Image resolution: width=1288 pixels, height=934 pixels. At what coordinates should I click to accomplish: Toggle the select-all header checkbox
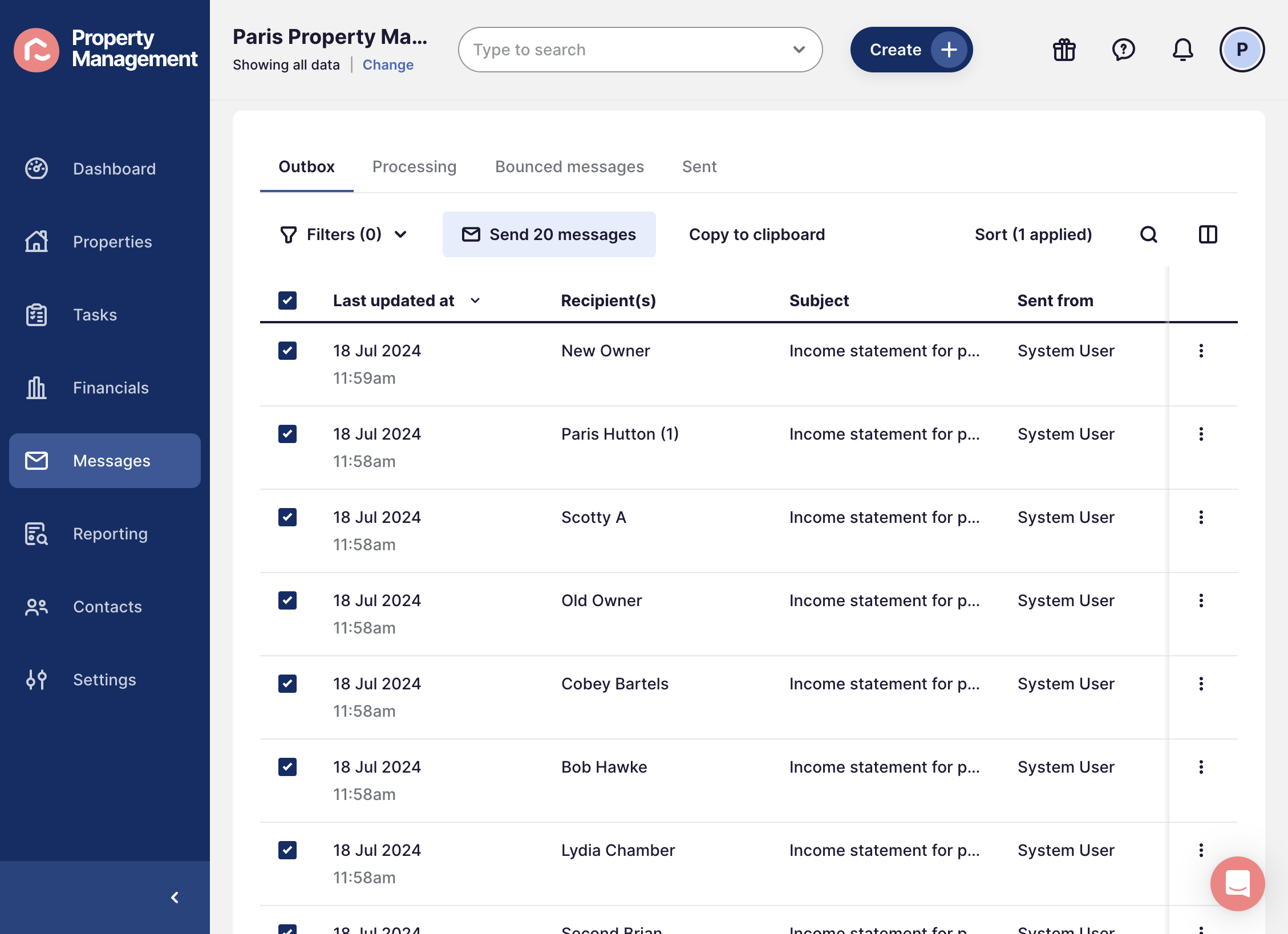tap(287, 300)
